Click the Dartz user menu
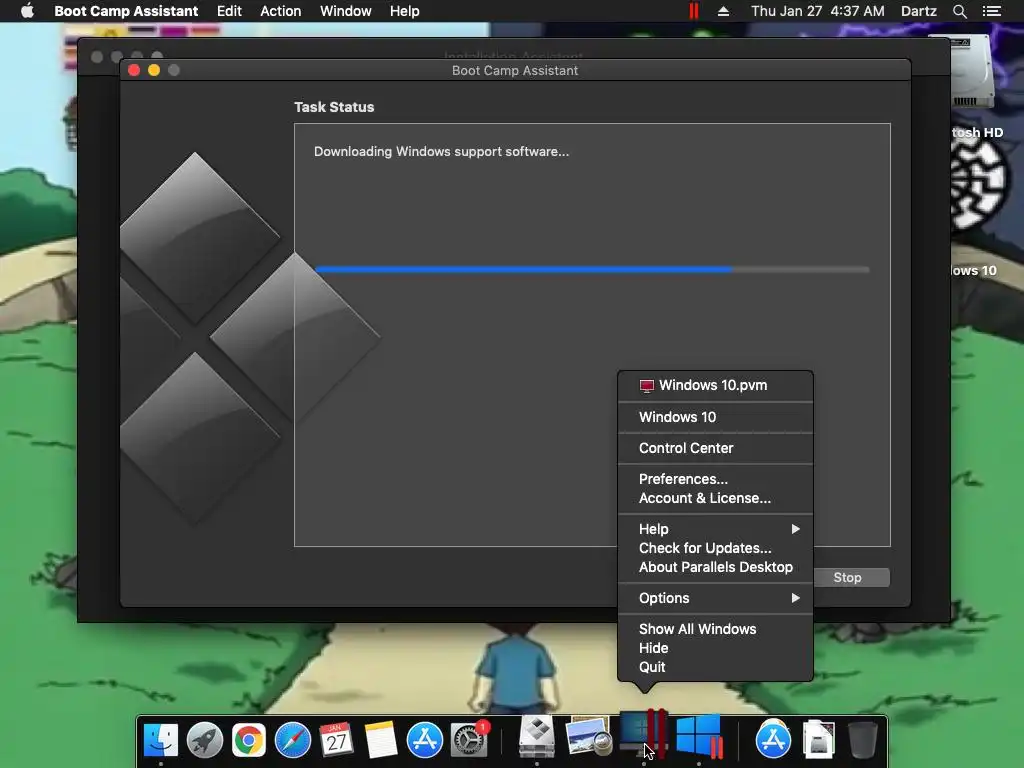The image size is (1024, 768). tap(918, 11)
